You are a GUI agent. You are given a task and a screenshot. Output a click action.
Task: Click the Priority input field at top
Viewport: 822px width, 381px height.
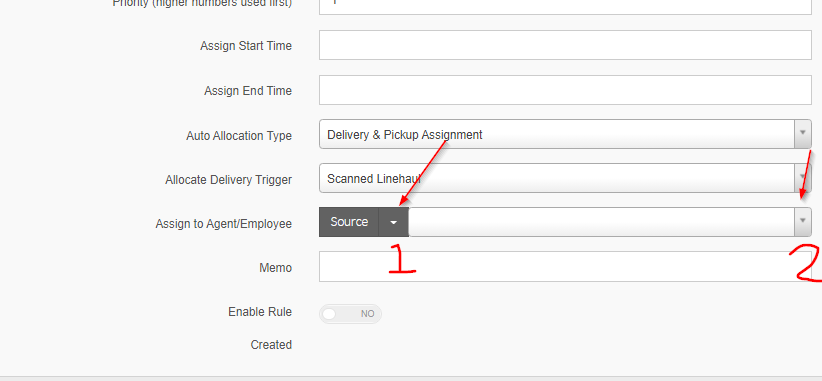click(x=565, y=7)
